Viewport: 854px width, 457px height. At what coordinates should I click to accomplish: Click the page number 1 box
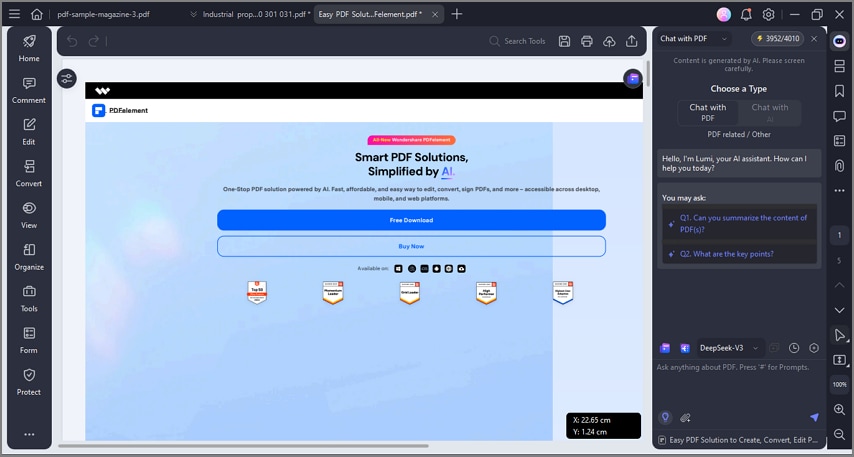pos(839,235)
